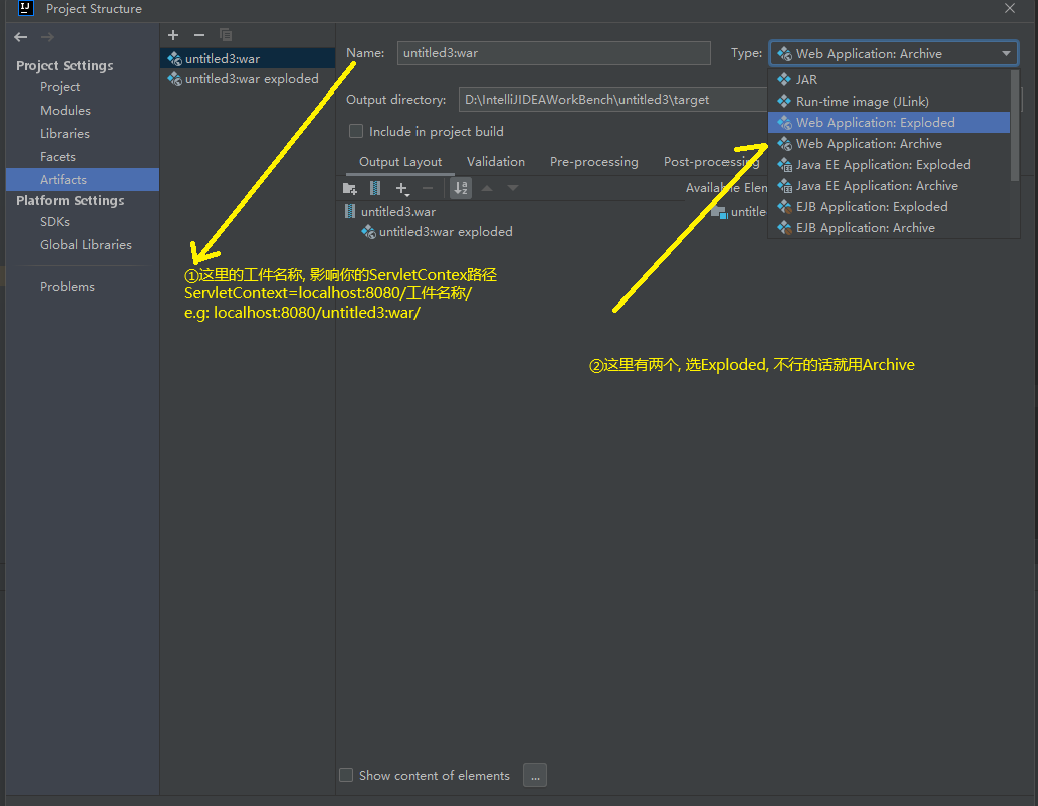Click the copy artifact icon
Viewport: 1038px width, 806px height.
coord(225,35)
